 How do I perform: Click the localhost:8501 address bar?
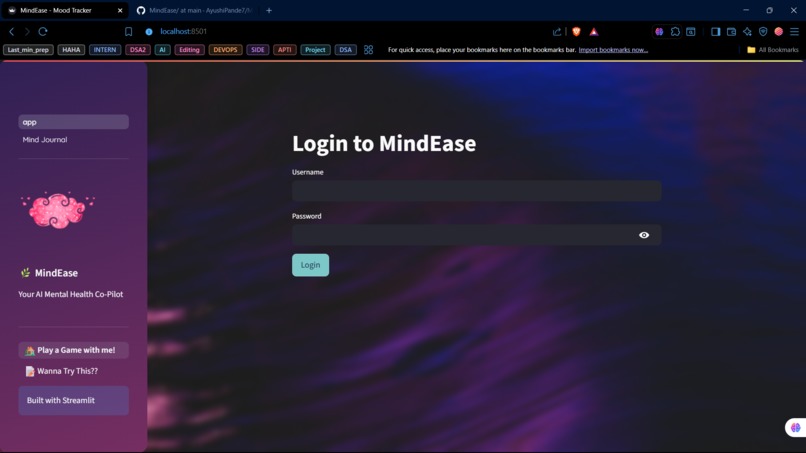tap(184, 31)
